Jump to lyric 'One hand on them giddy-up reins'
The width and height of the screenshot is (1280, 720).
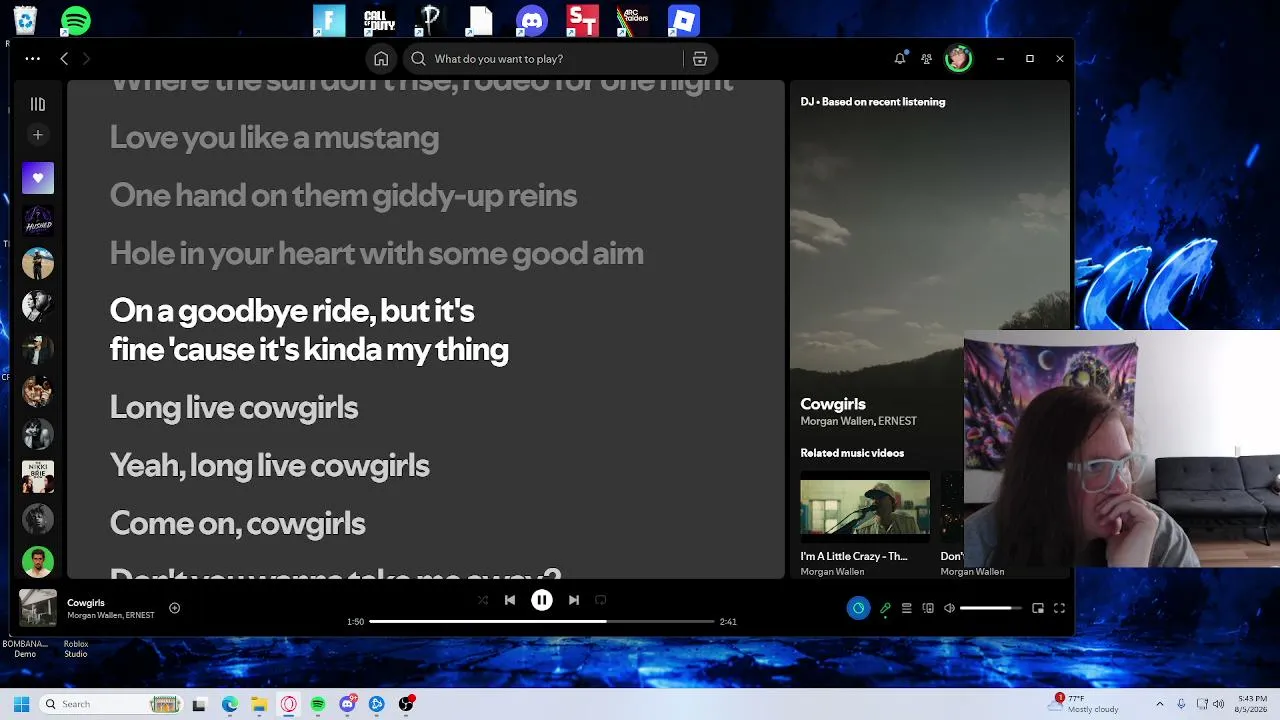[343, 195]
